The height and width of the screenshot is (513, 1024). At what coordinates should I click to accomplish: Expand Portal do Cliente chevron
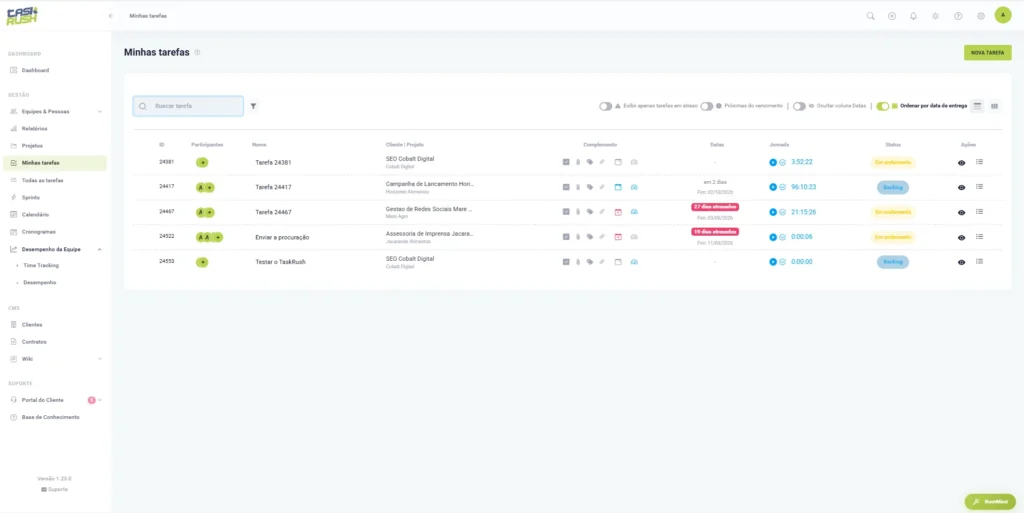point(100,400)
